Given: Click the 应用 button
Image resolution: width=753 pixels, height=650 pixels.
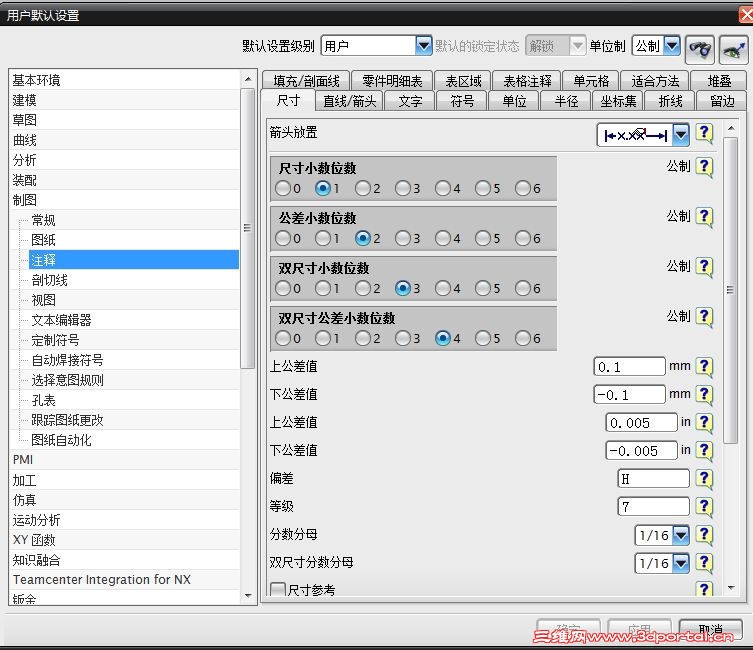Looking at the screenshot, I should (x=639, y=628).
